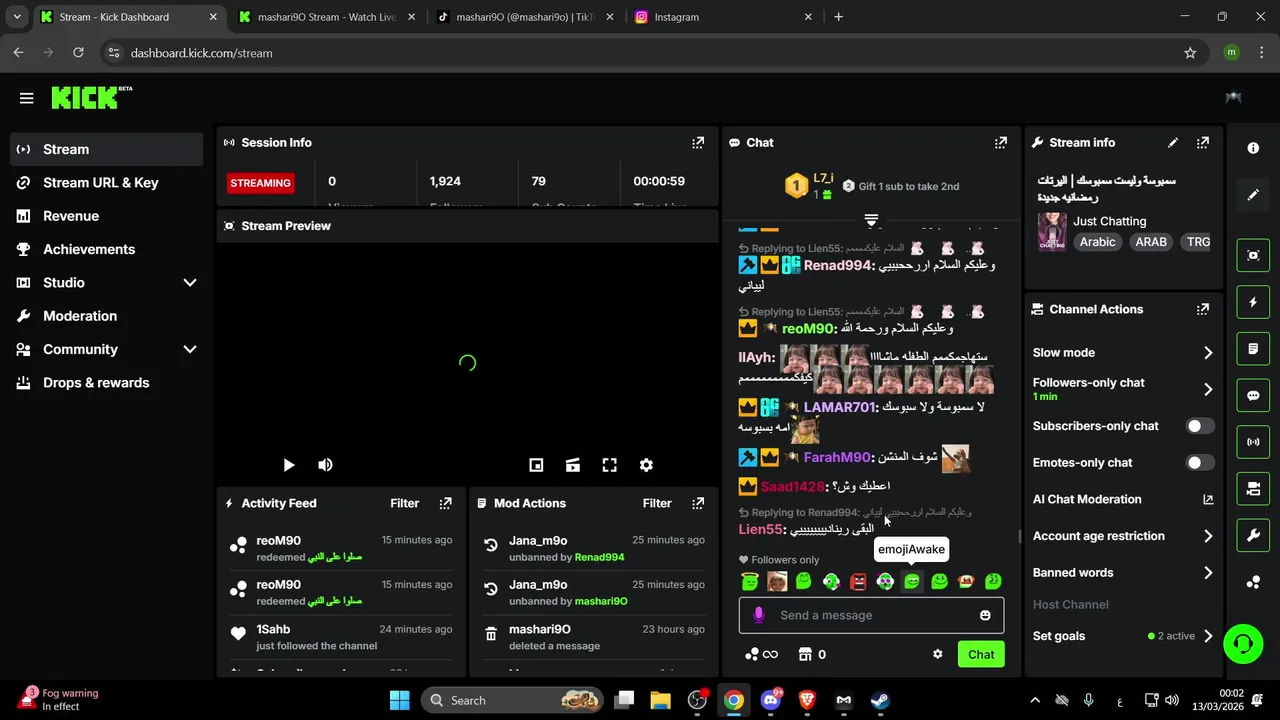Image resolution: width=1280 pixels, height=720 pixels.
Task: Open the browser tab search dropdown
Action: (17, 17)
